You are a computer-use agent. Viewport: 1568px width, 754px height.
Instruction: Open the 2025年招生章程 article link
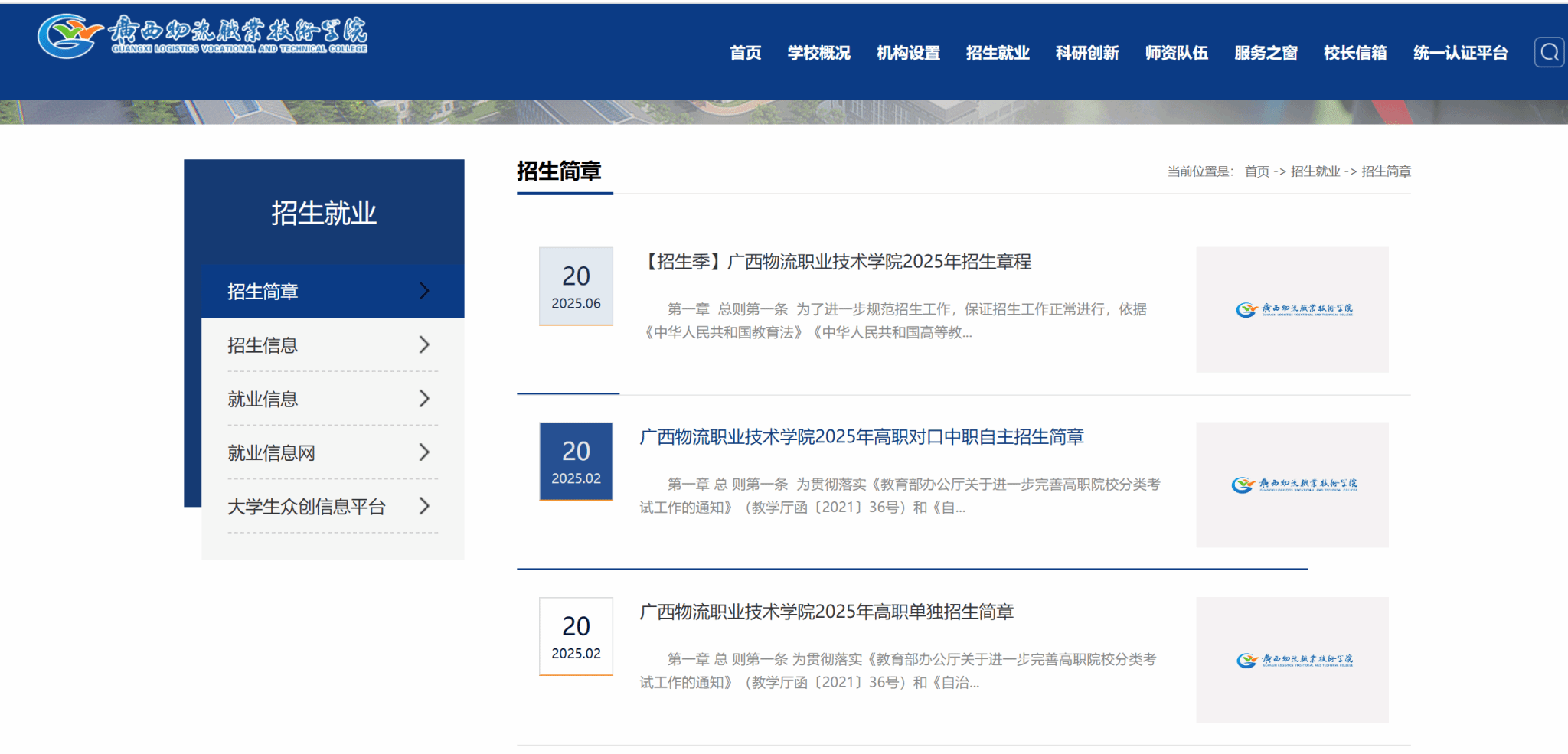836,262
